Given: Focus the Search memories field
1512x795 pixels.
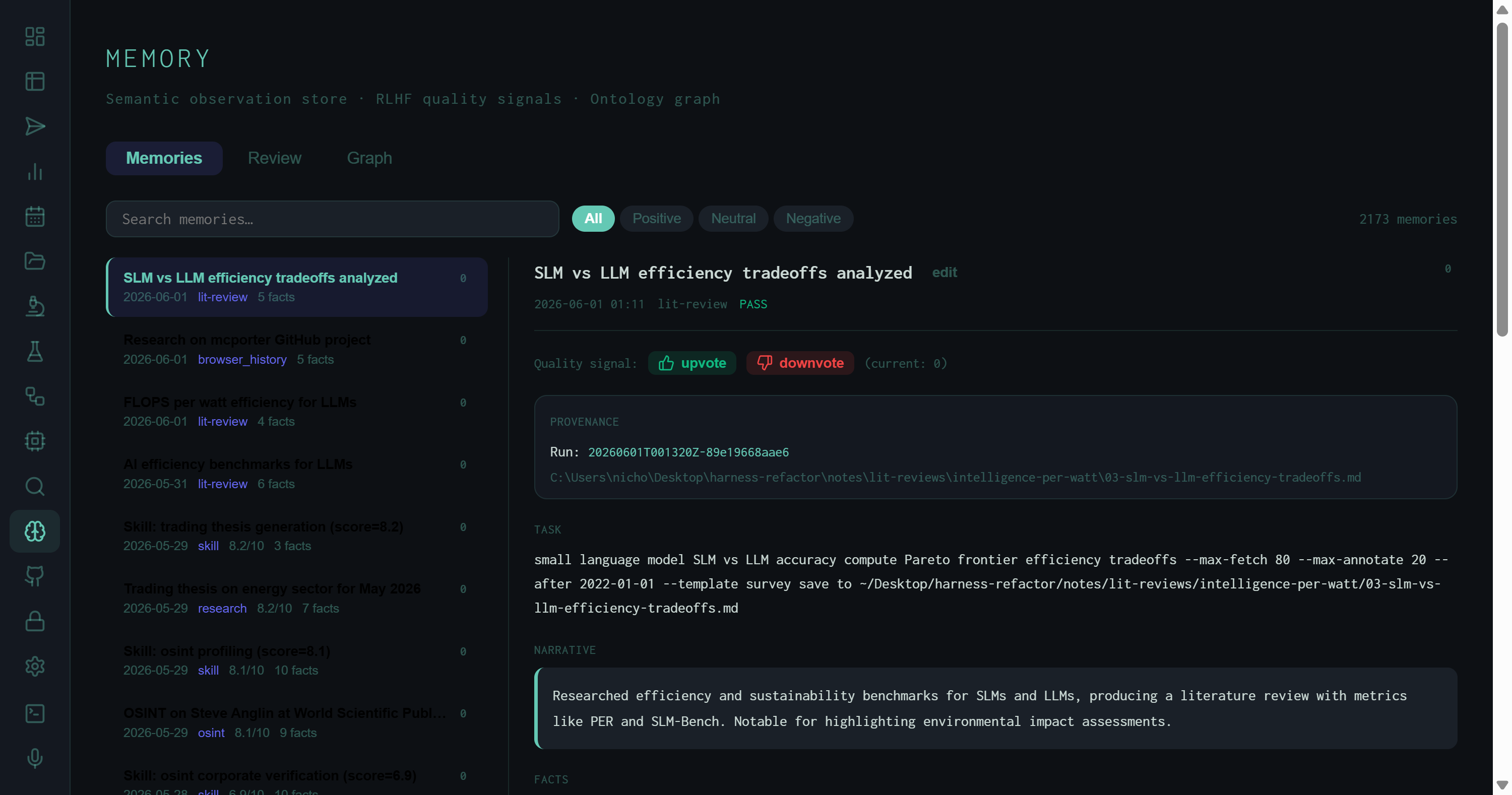Looking at the screenshot, I should [x=332, y=219].
